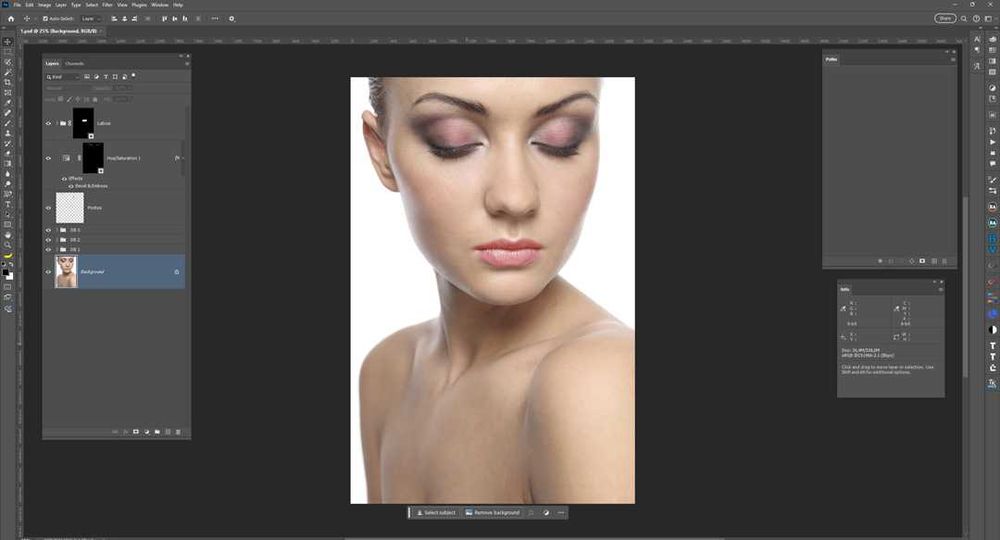Image resolution: width=1000 pixels, height=540 pixels.
Task: Open the Window menu
Action: 159,4
